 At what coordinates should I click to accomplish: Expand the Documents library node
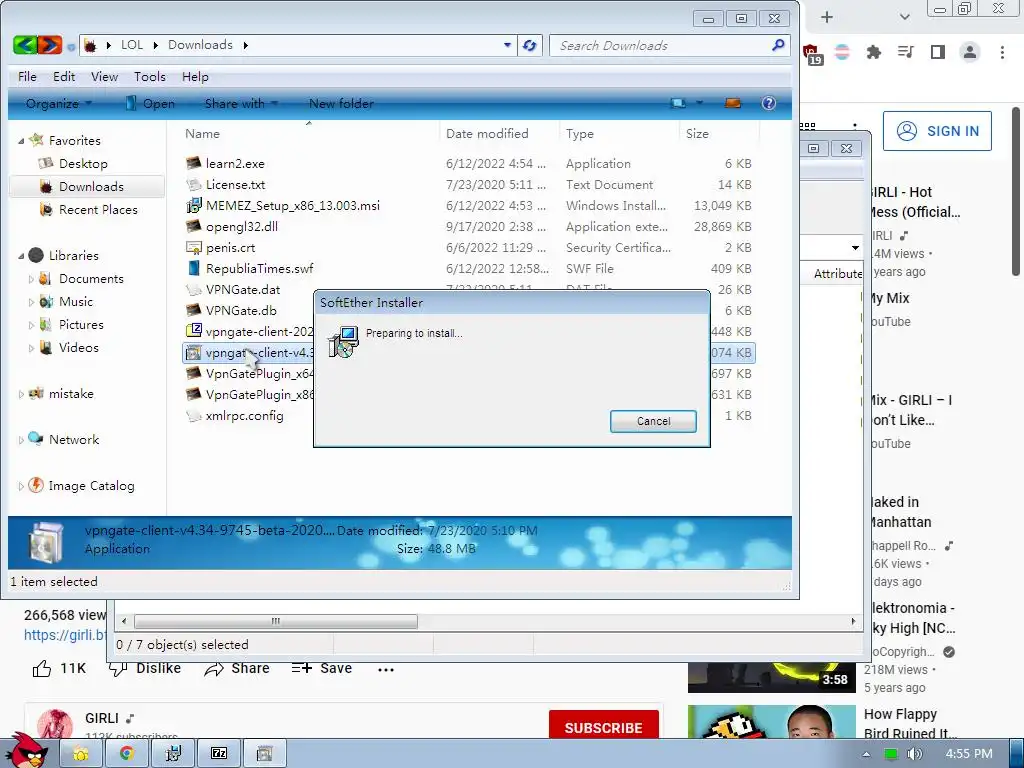tap(31, 279)
